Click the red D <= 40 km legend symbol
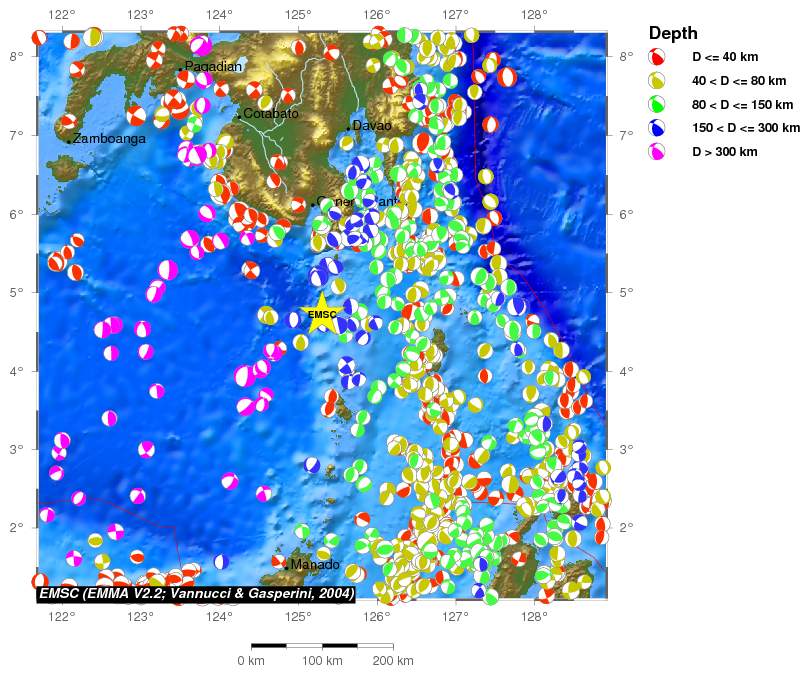Screen dimensions: 810x675 (x=656, y=58)
